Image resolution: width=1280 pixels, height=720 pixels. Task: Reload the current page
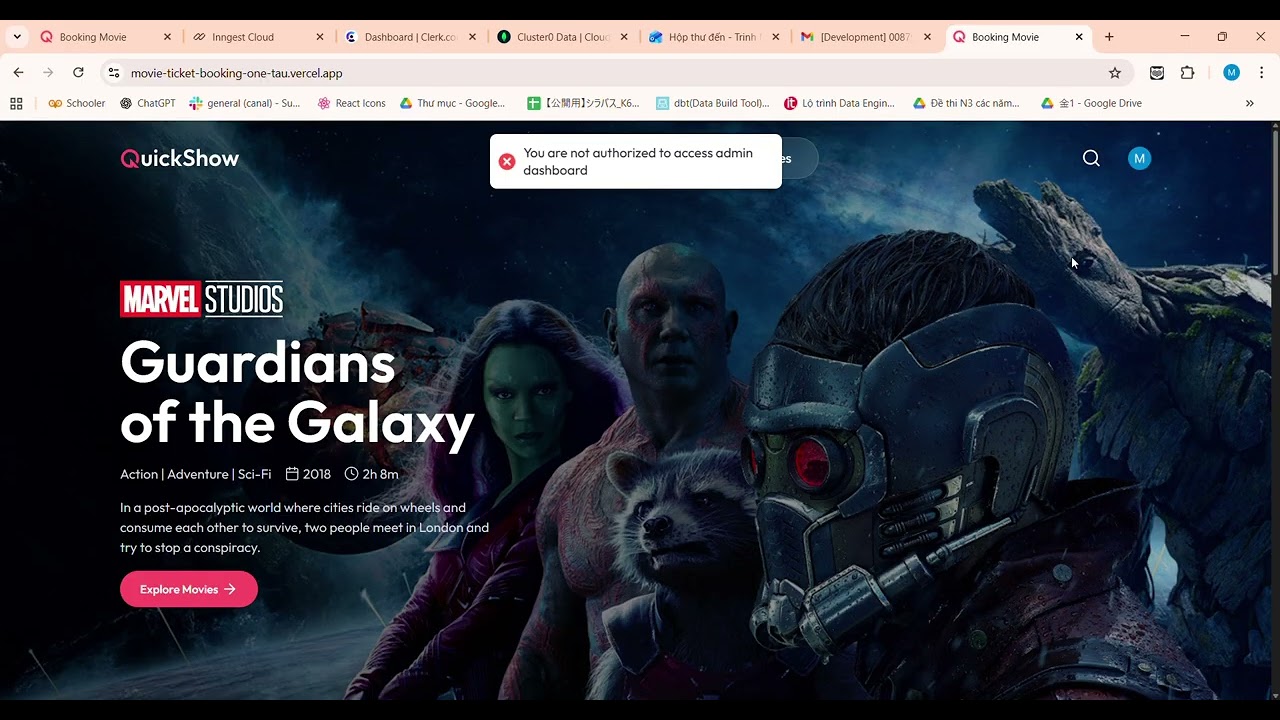[78, 73]
